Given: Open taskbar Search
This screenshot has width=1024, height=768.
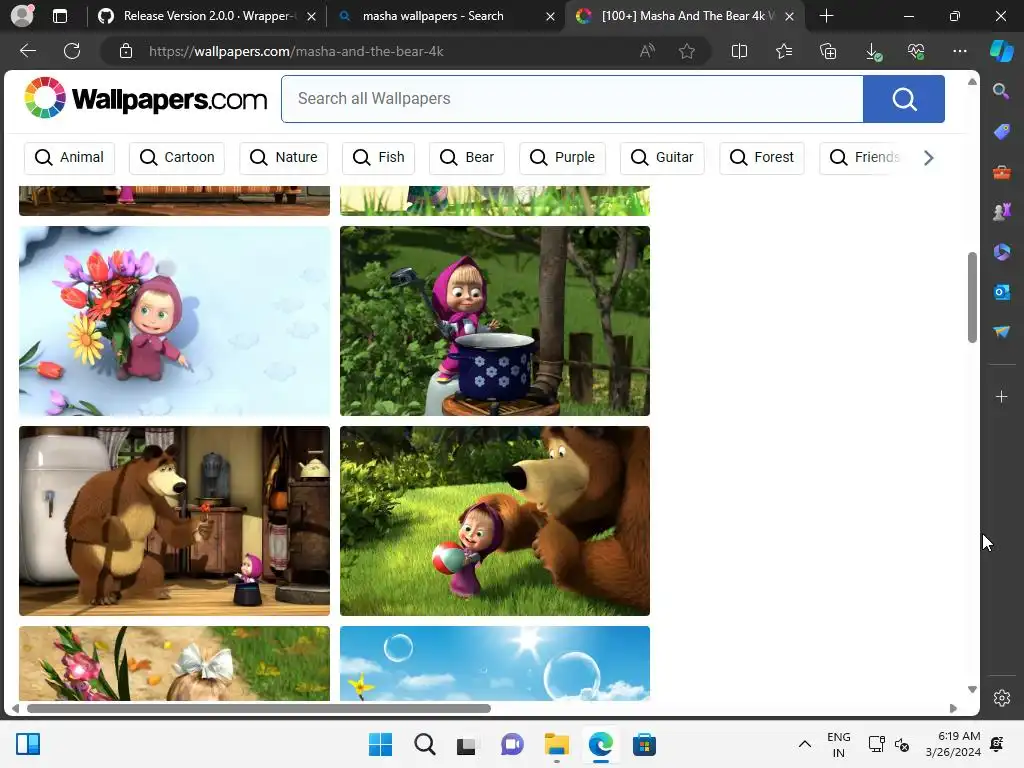Looking at the screenshot, I should coord(424,744).
